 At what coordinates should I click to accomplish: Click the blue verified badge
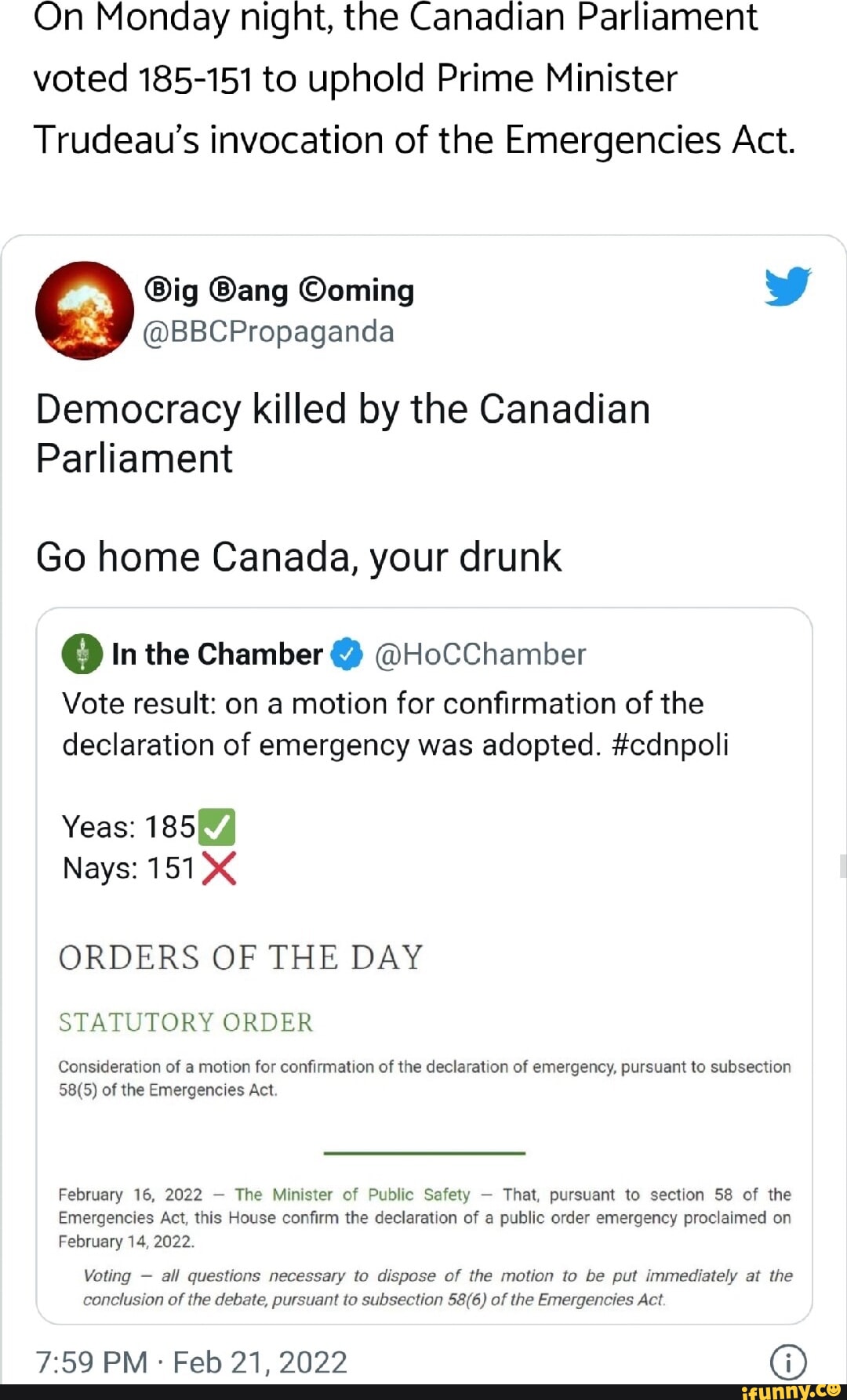coord(347,655)
